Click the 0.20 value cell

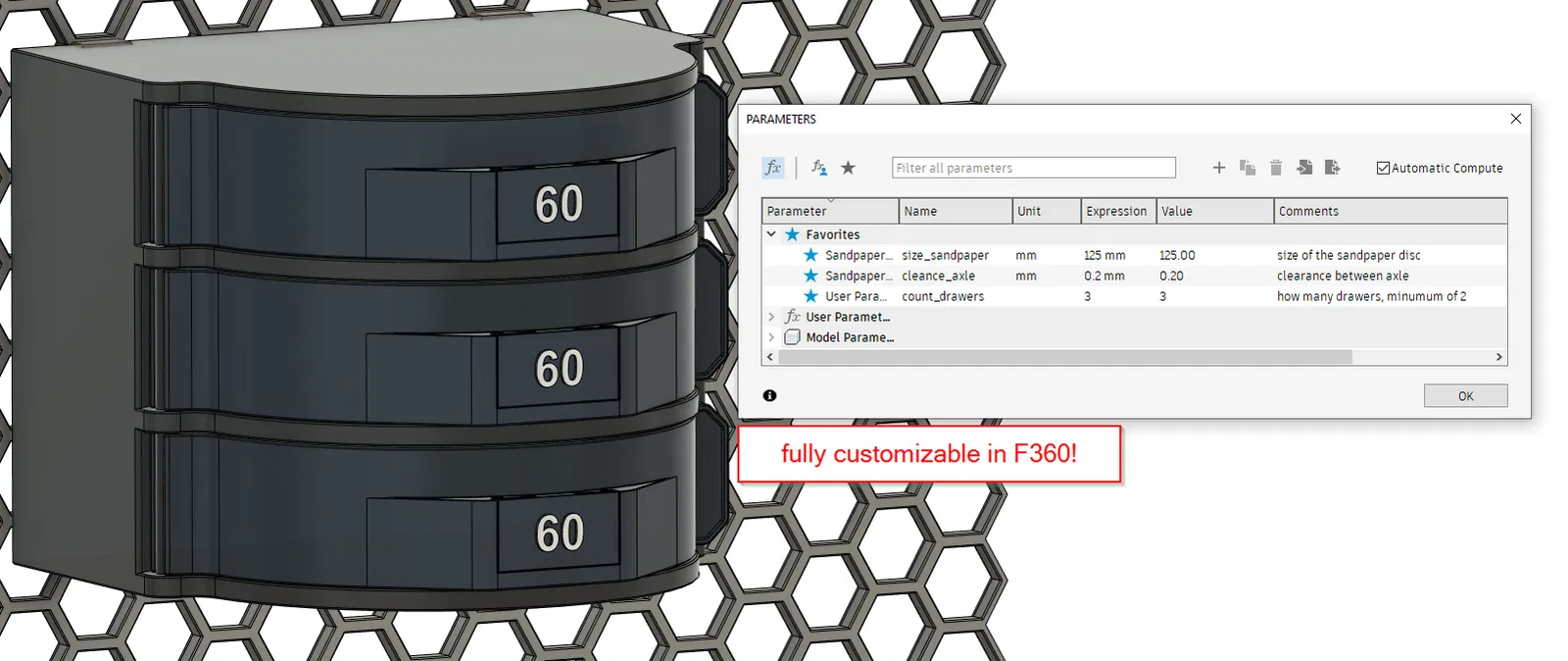click(1171, 276)
